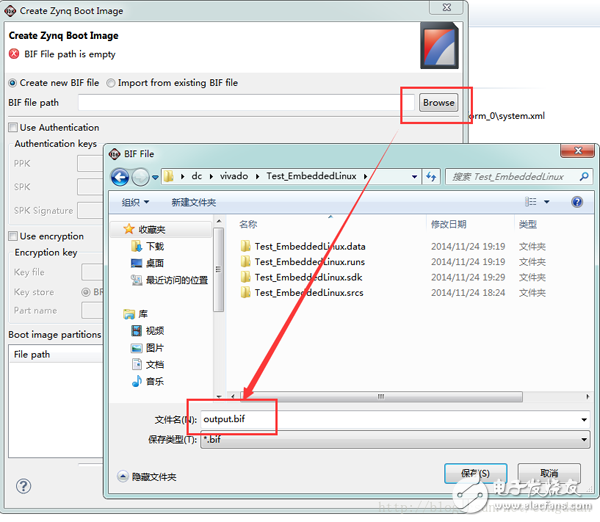Select the 下载 downloads shortcut in sidebar
The height and width of the screenshot is (522, 600).
[x=155, y=246]
